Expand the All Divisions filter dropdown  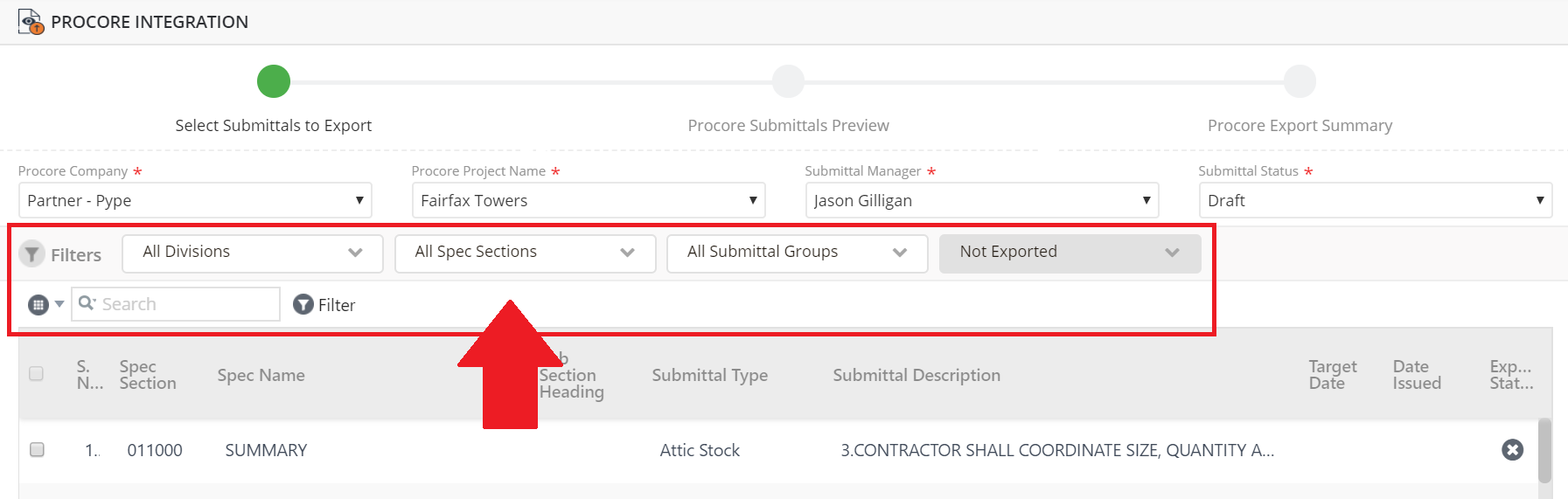252,253
